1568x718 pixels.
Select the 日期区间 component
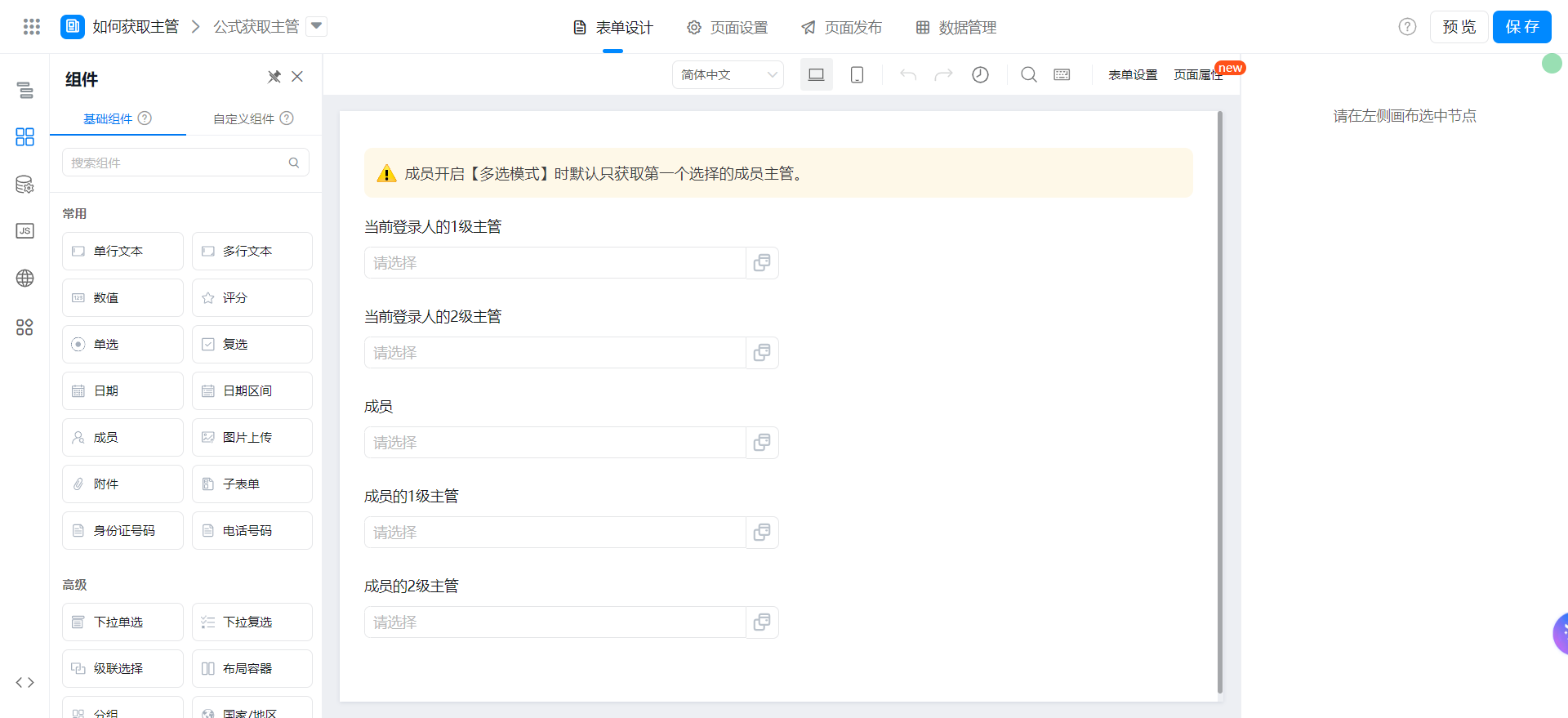coord(252,391)
